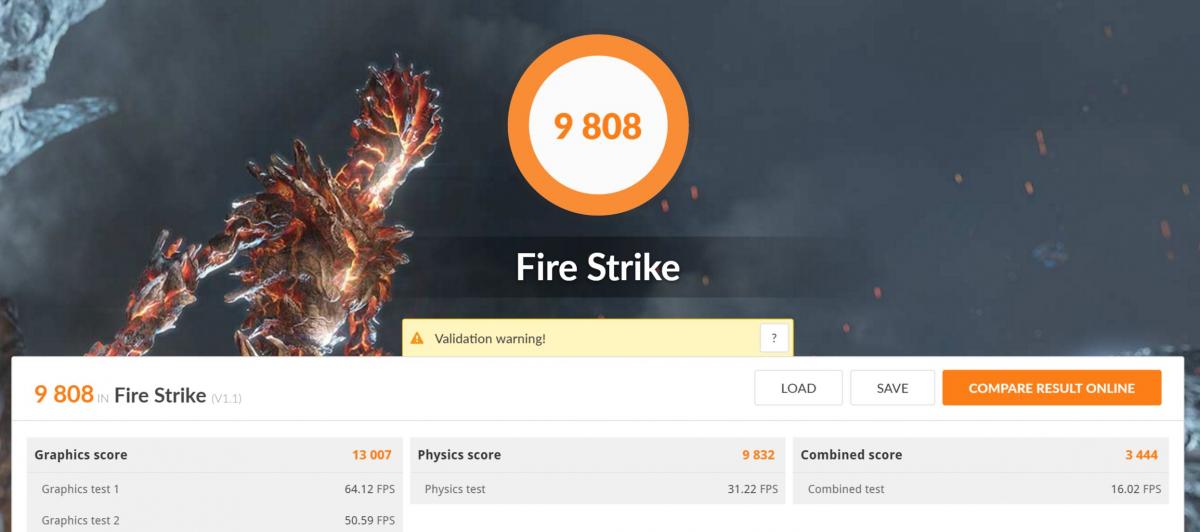
Task: Click the Graphics test 1 row
Action: pyautogui.click(x=215, y=489)
